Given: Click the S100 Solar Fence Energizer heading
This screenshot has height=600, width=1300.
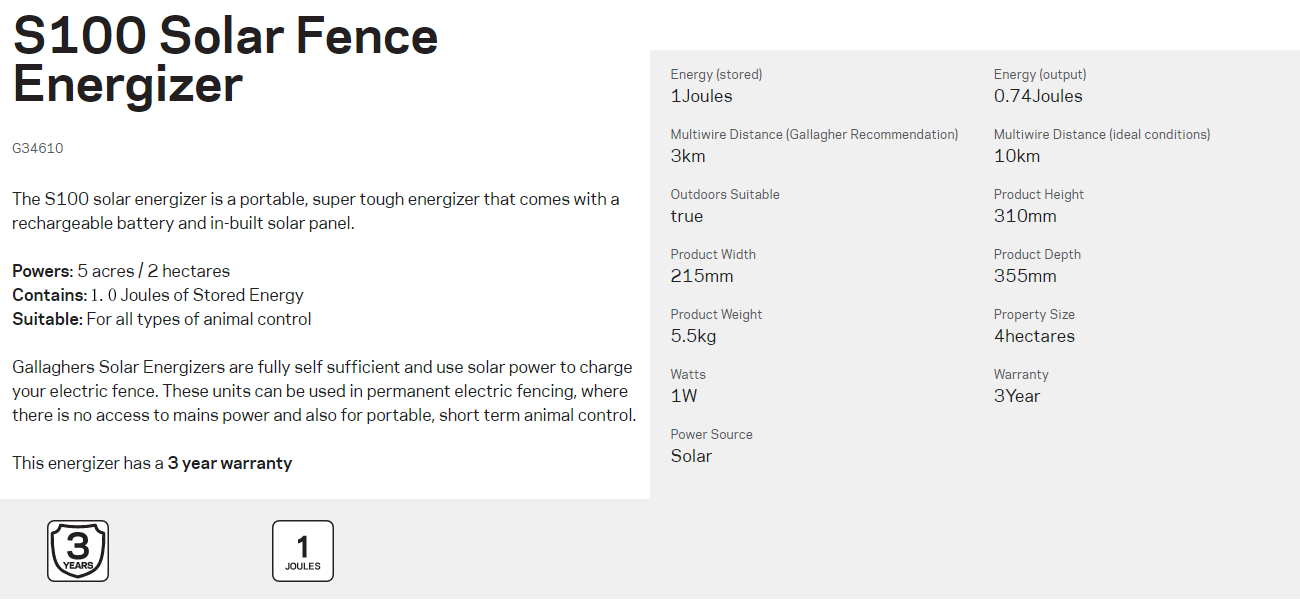Looking at the screenshot, I should point(225,60).
